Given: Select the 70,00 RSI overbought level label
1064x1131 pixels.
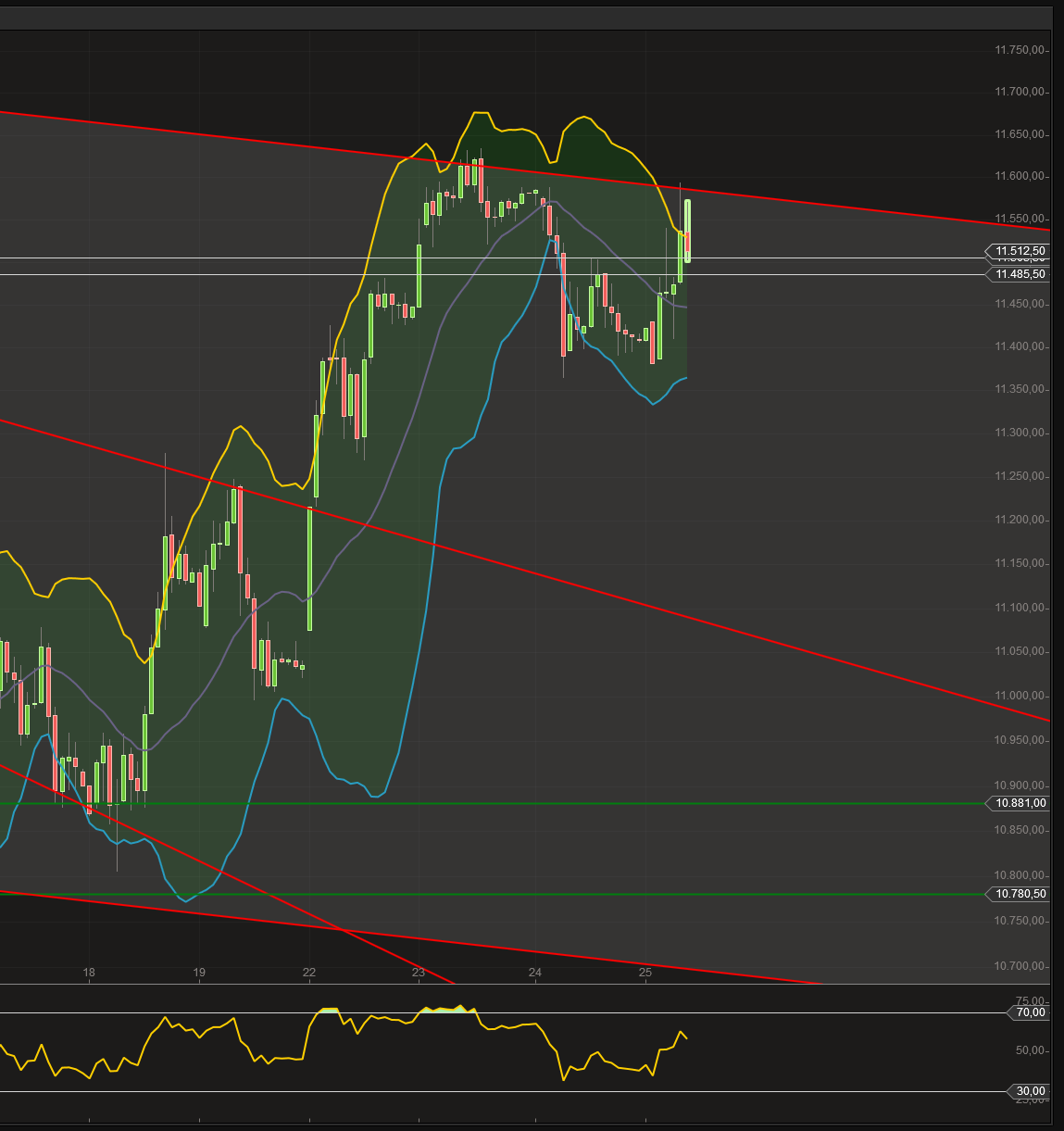Looking at the screenshot, I should (x=1025, y=1012).
